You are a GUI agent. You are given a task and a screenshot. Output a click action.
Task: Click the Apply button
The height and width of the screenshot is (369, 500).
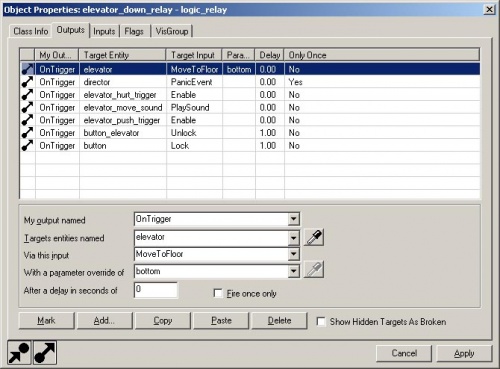point(464,353)
